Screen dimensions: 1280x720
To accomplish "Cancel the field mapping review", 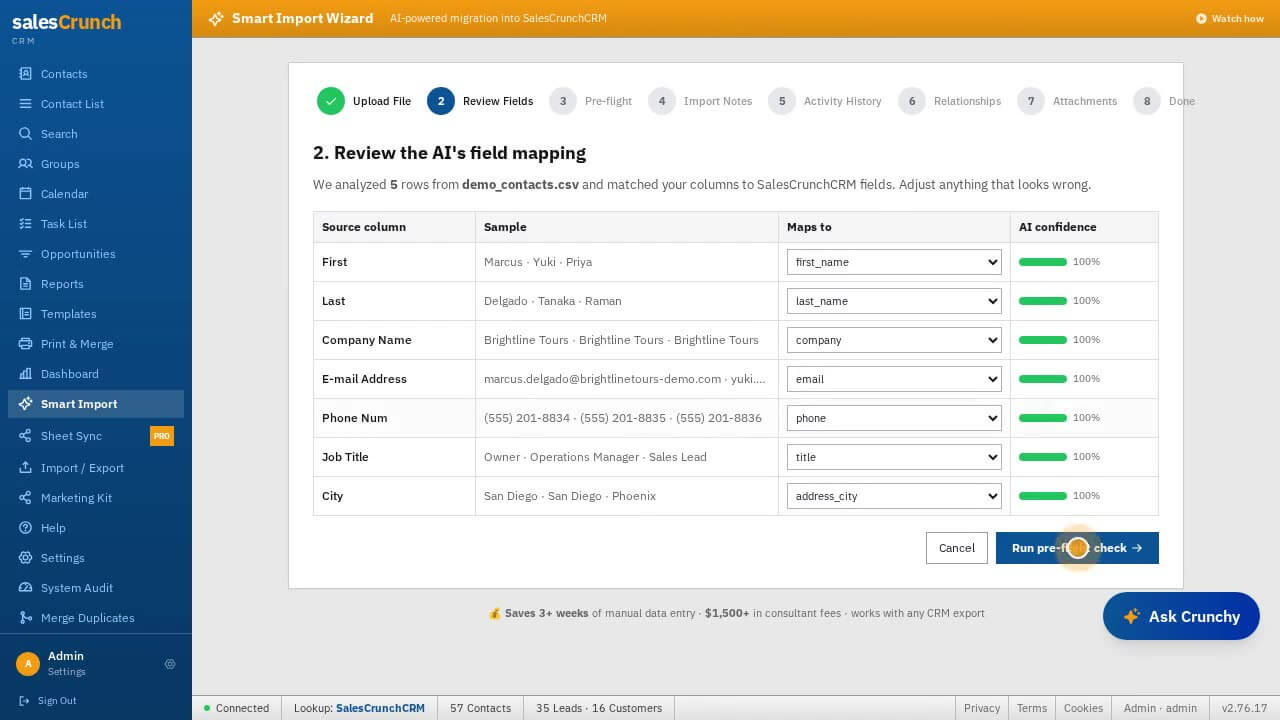I will (957, 548).
